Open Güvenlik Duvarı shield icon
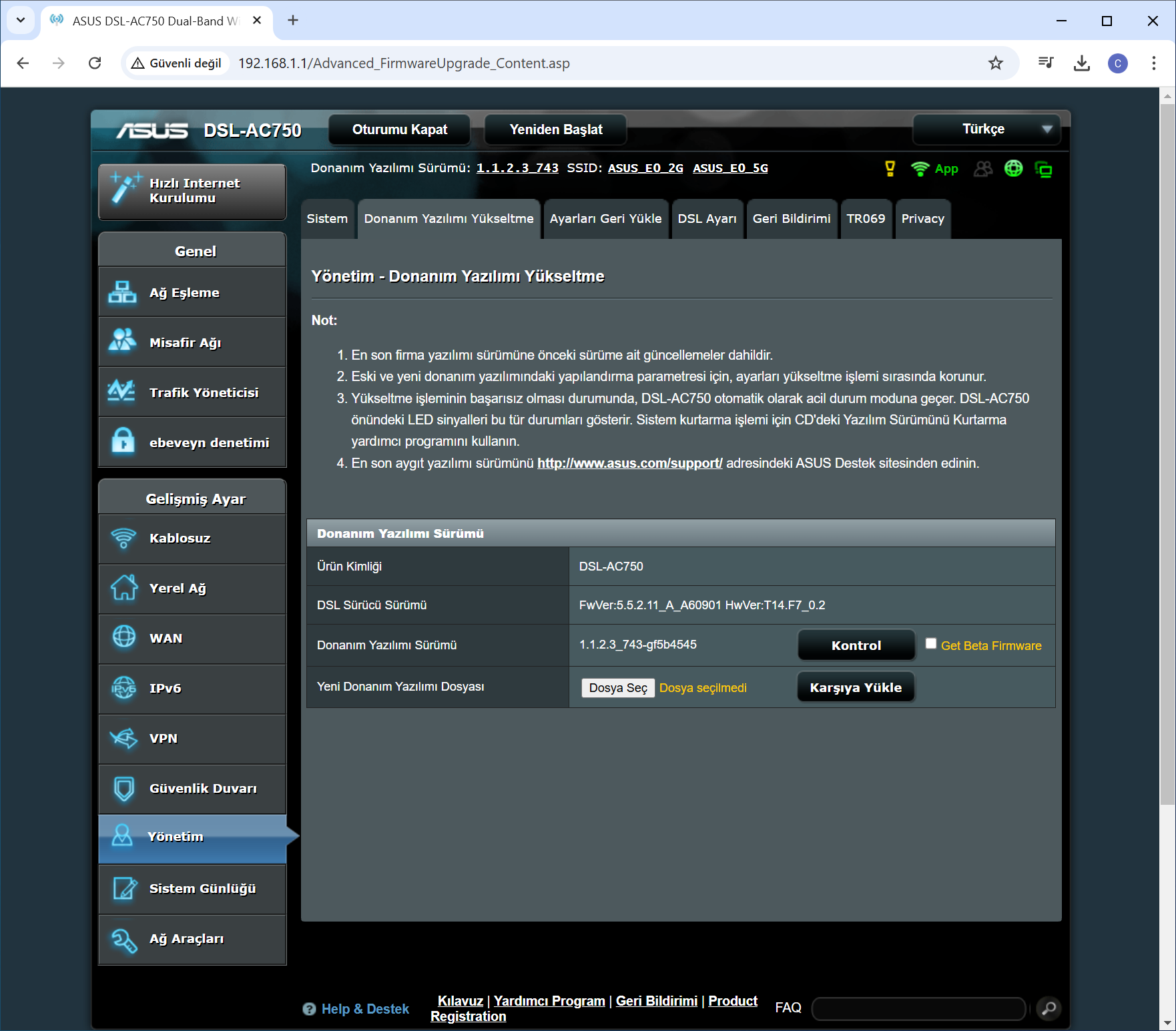The image size is (1176, 1031). [123, 788]
